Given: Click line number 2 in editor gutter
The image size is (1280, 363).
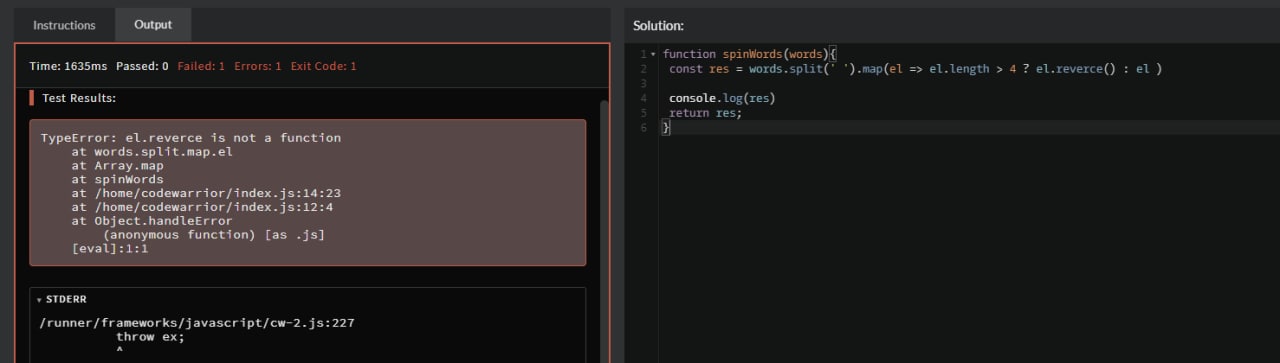Looking at the screenshot, I should 644,69.
